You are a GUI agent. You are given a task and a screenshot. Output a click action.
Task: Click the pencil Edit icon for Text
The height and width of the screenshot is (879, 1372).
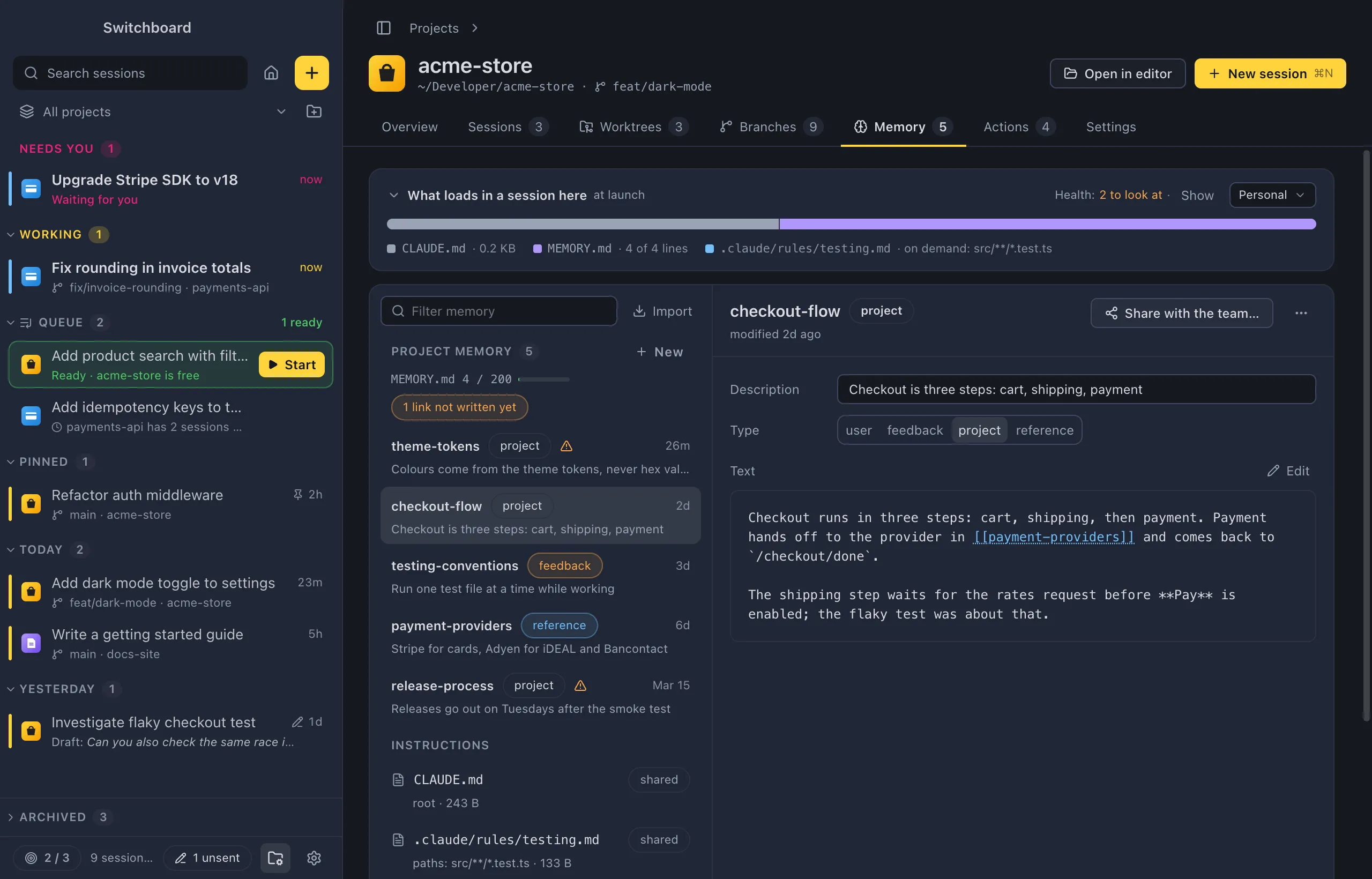1273,471
